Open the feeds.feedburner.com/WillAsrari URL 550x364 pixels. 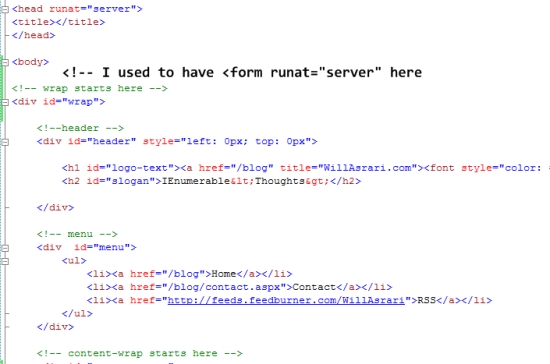(x=286, y=301)
